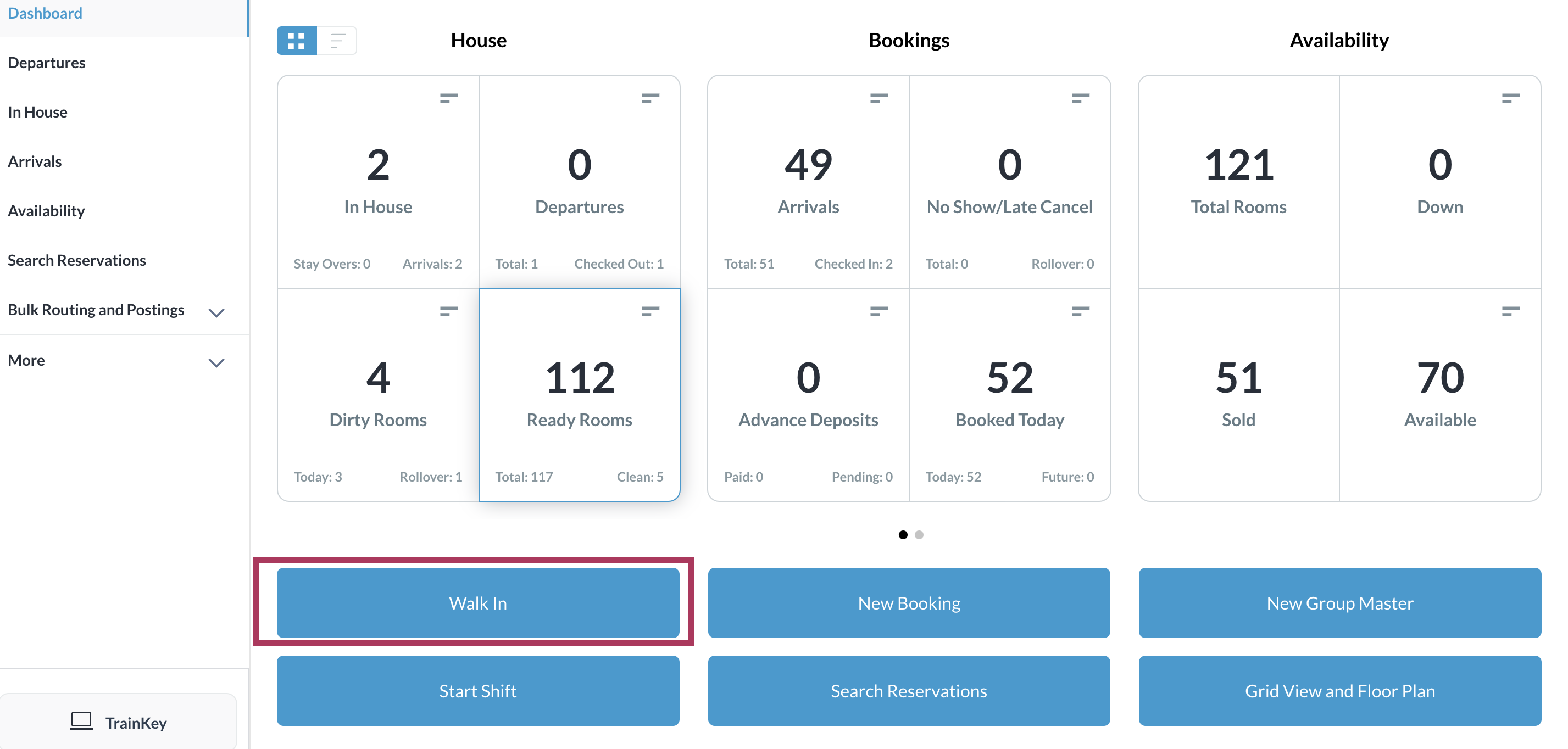Viewport: 1568px width, 749px height.
Task: Open the Advance Deposits card options menu
Action: tap(879, 311)
